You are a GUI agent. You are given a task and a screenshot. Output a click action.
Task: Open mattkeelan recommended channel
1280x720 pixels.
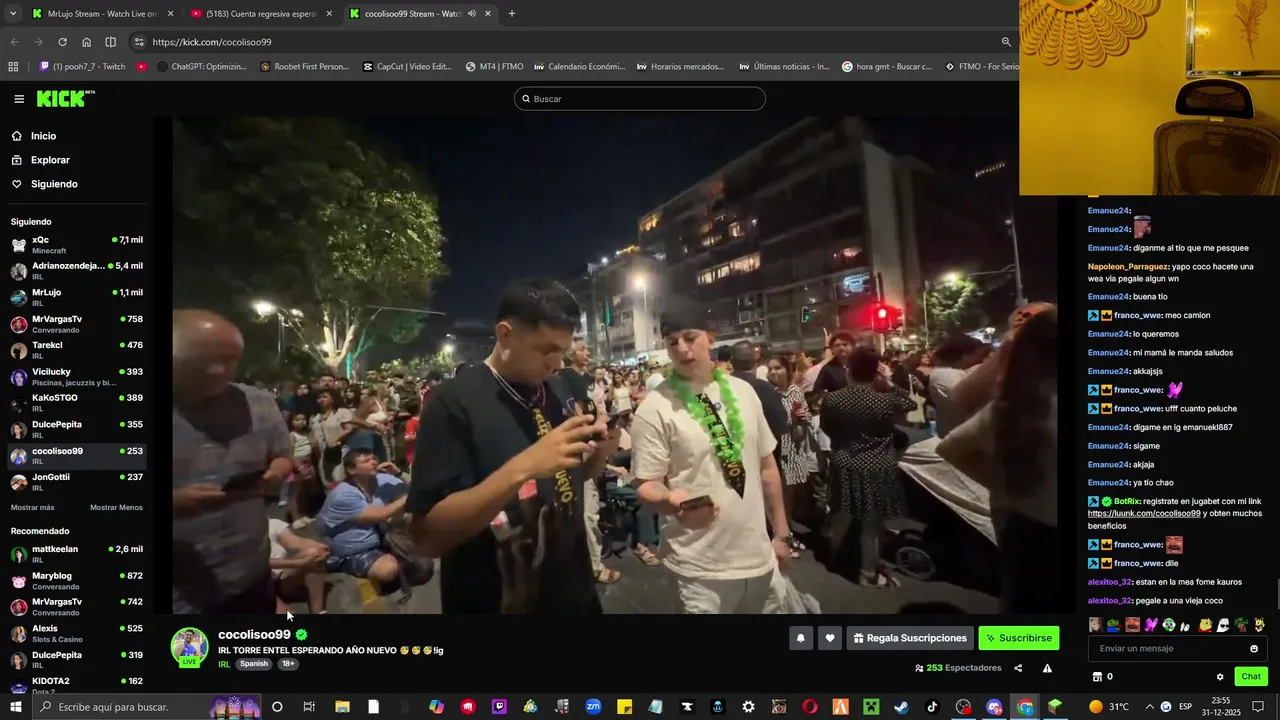pyautogui.click(x=76, y=554)
